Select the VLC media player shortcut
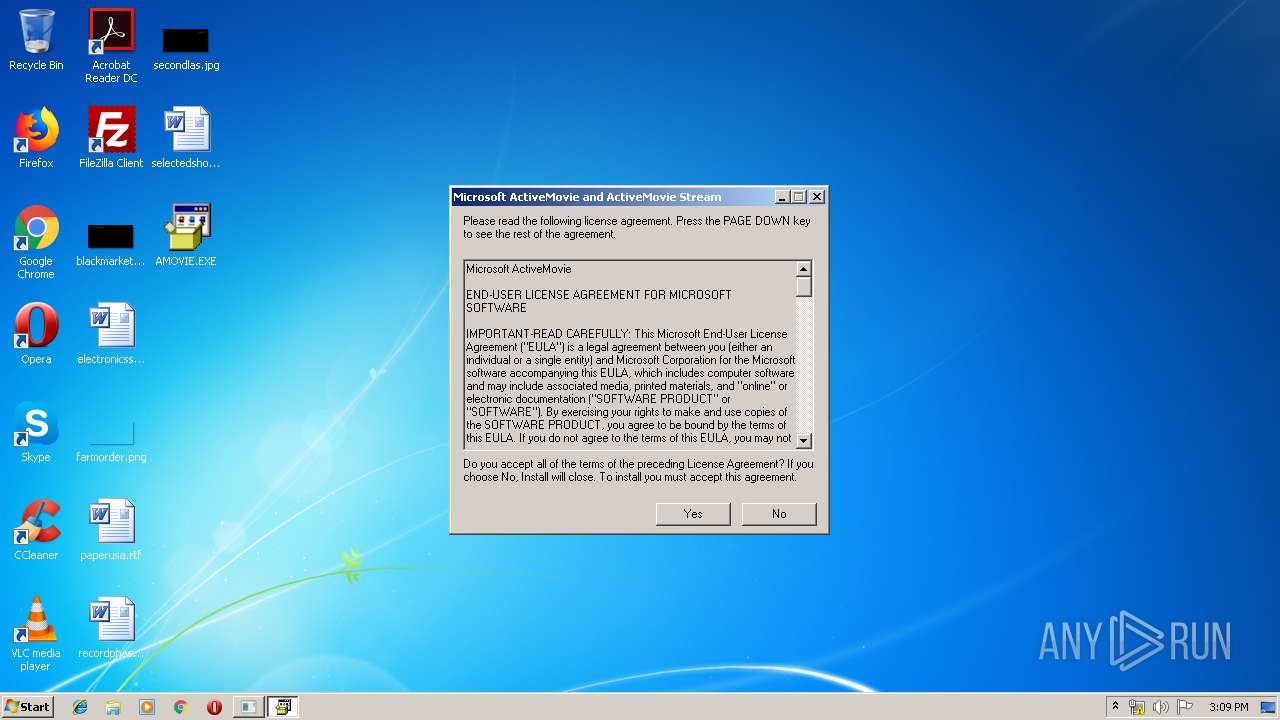This screenshot has width=1280, height=720. (x=36, y=634)
